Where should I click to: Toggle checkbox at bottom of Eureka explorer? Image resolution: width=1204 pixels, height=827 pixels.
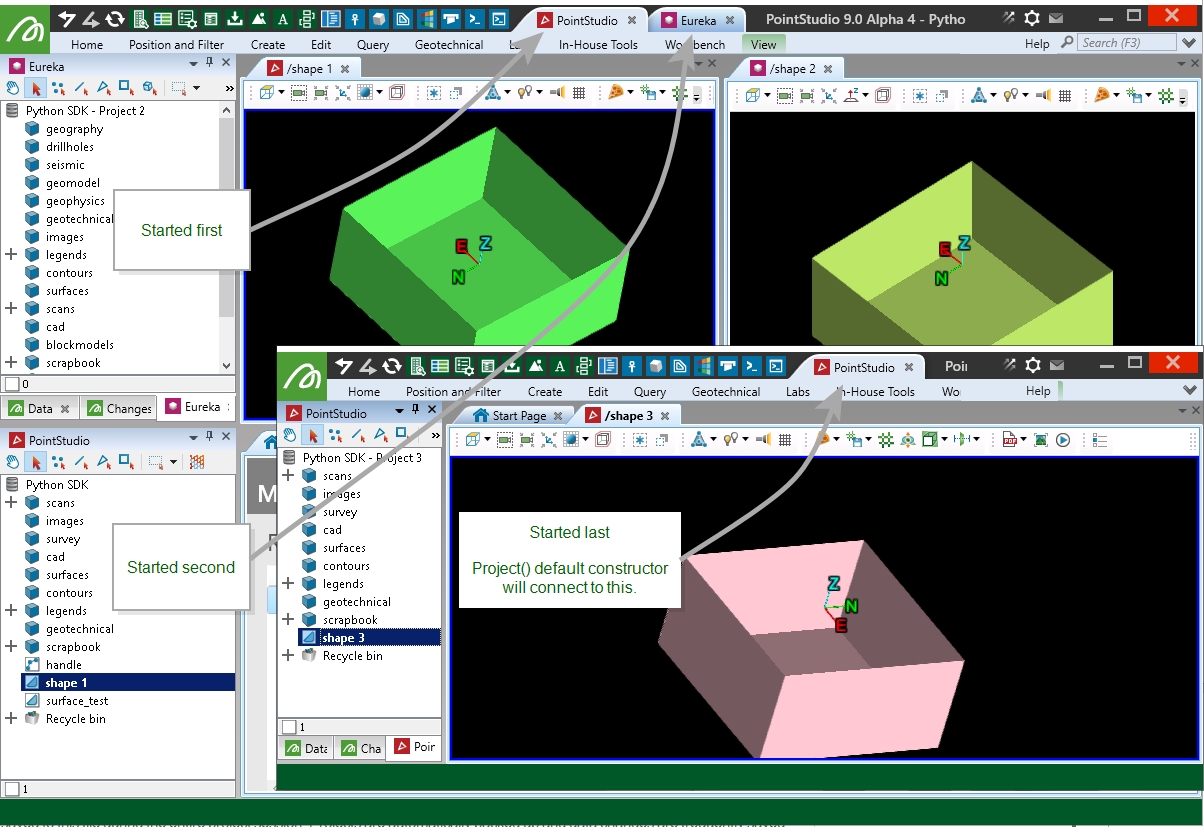click(11, 383)
